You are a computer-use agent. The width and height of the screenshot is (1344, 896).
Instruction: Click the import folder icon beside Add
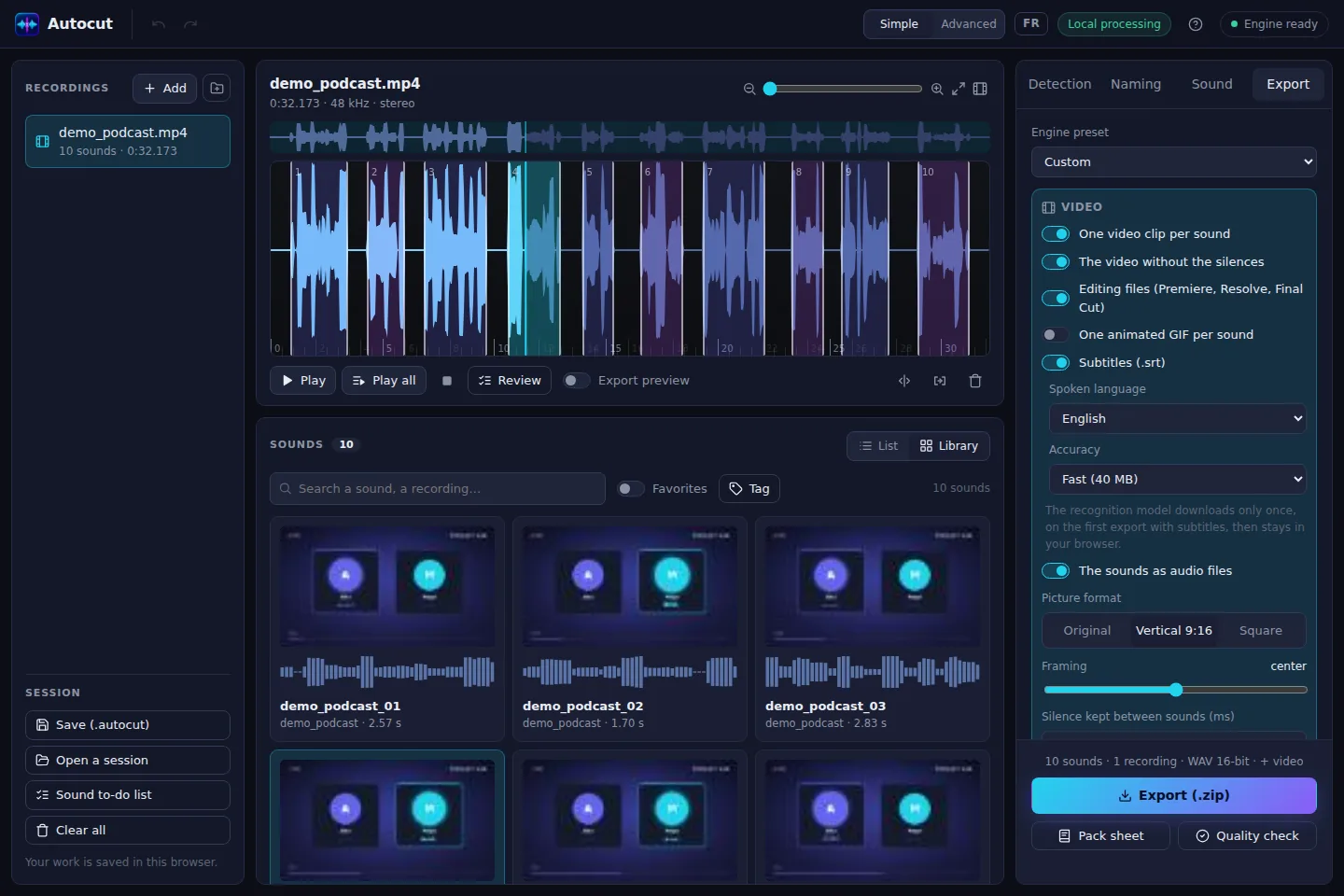(x=217, y=88)
